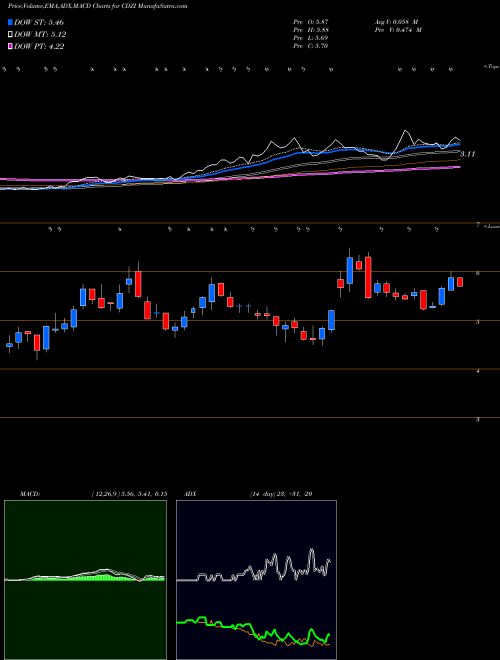Image resolution: width=500 pixels, height=660 pixels.
Task: Click the 'Pre C: 5.70' value
Action: point(311,46)
